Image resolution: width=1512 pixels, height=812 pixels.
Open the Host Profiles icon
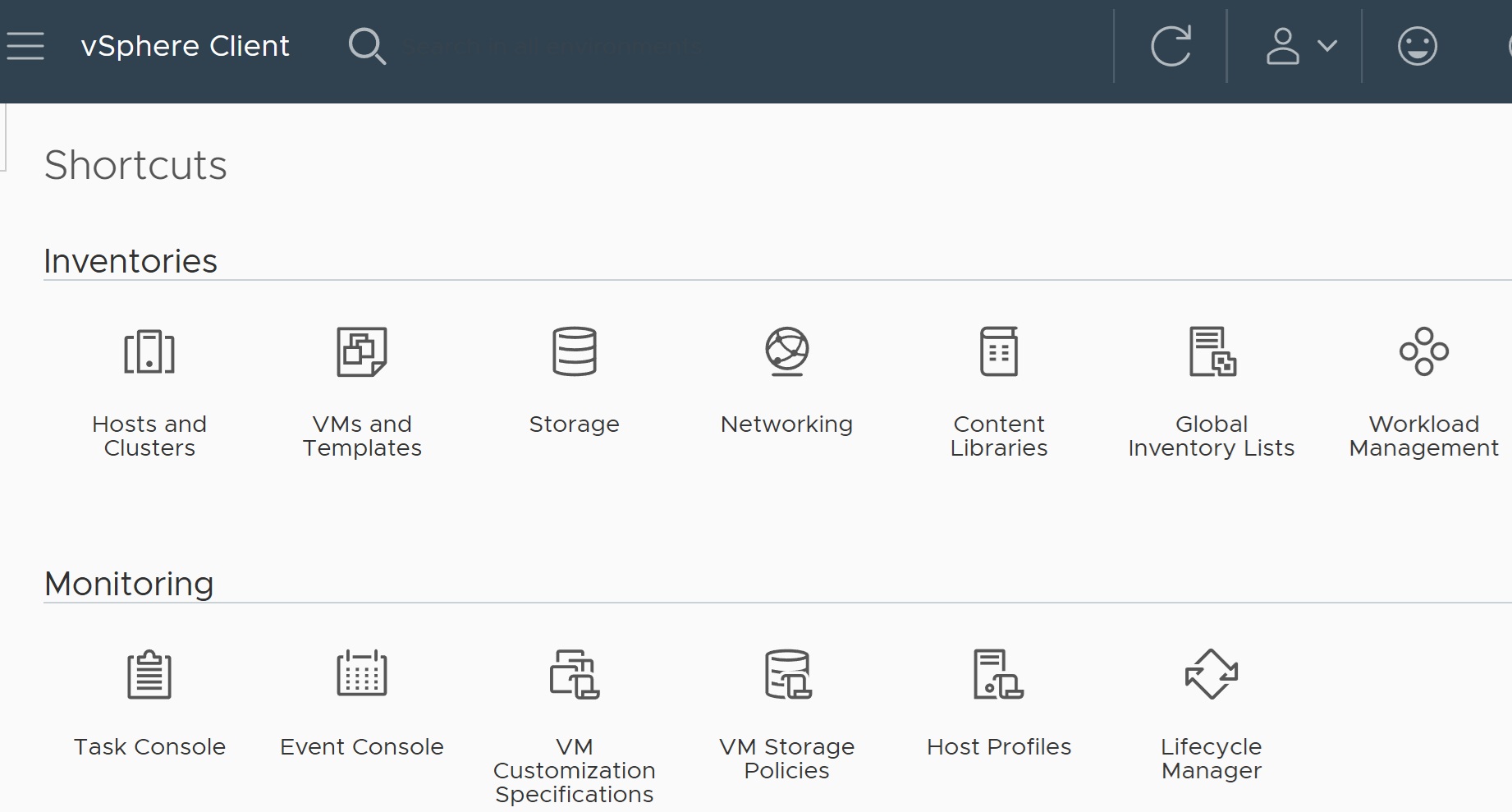(999, 674)
